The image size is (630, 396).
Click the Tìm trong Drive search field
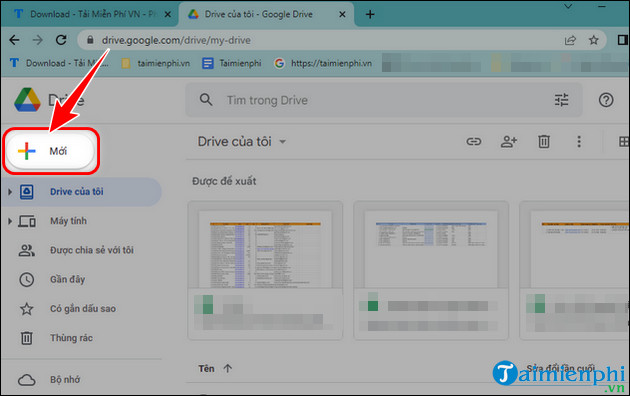[x=384, y=100]
